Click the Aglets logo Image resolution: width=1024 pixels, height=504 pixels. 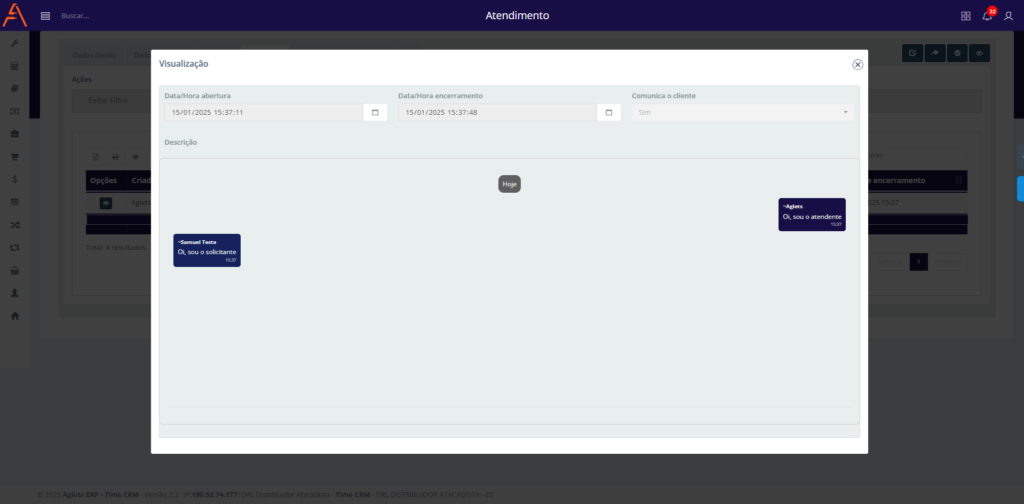15,16
